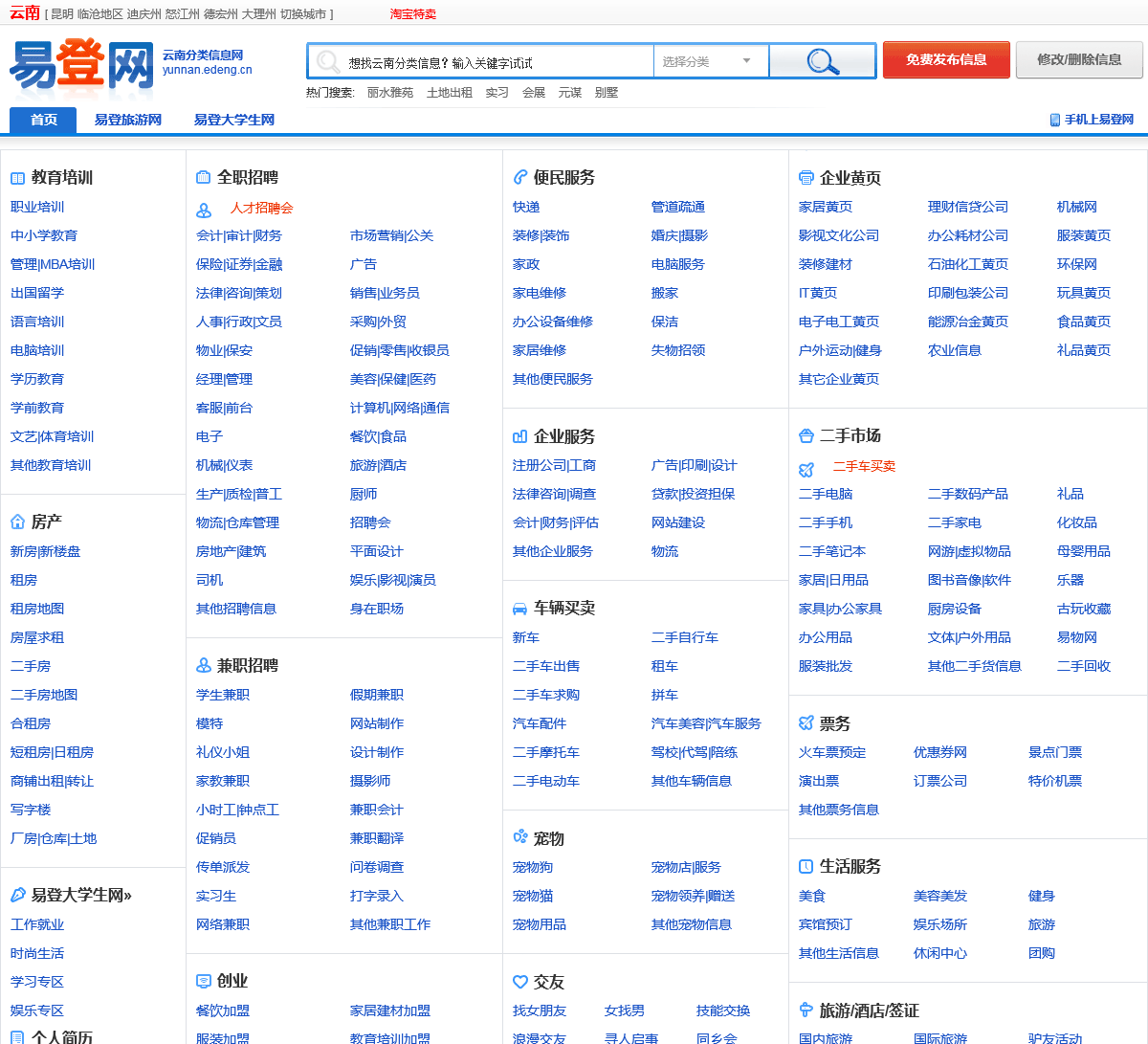Open 理财信贷公司 yellow pages
This screenshot has height=1044, width=1148.
click(968, 207)
